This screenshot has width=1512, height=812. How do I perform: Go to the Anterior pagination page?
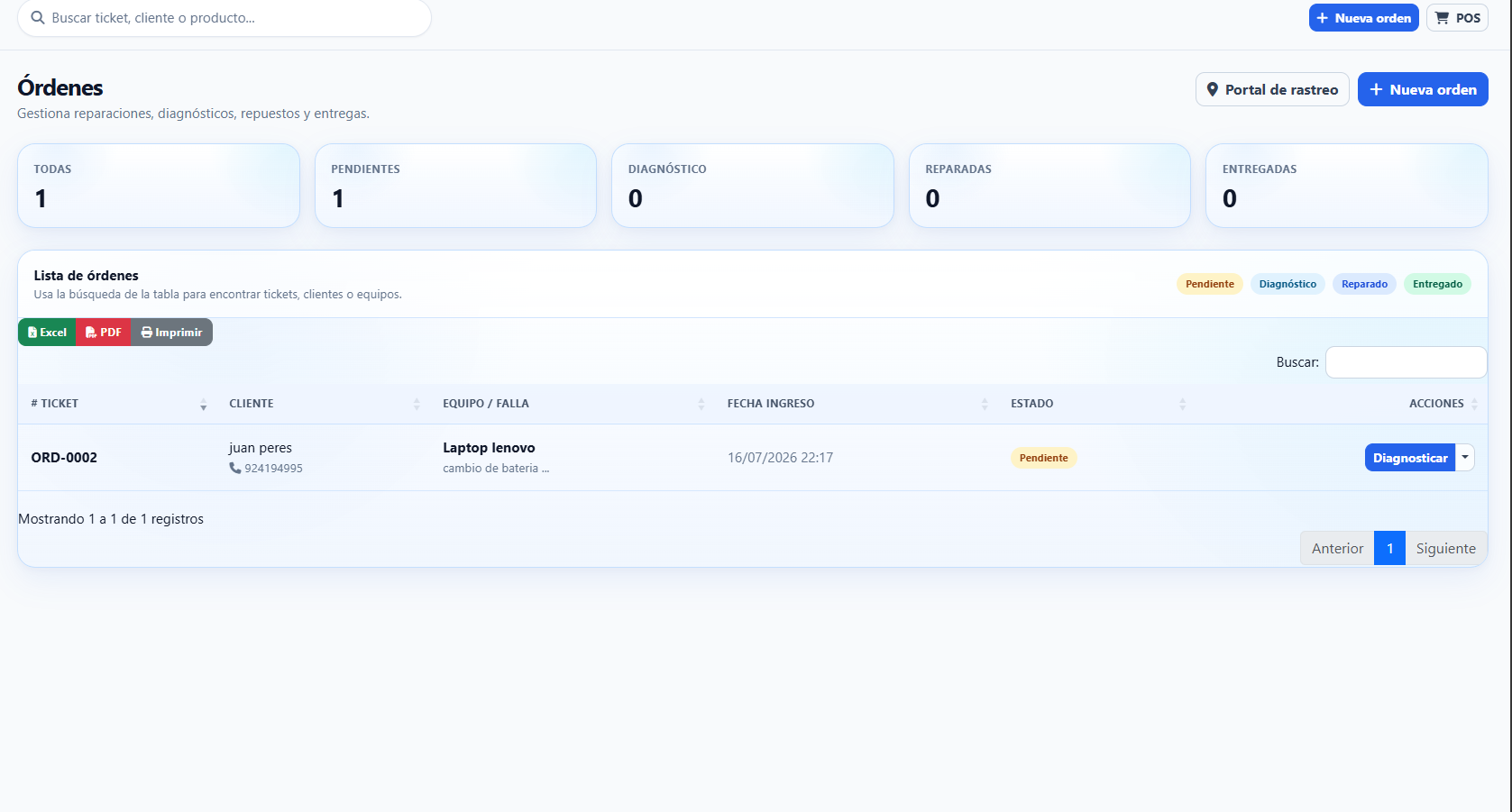pos(1337,548)
